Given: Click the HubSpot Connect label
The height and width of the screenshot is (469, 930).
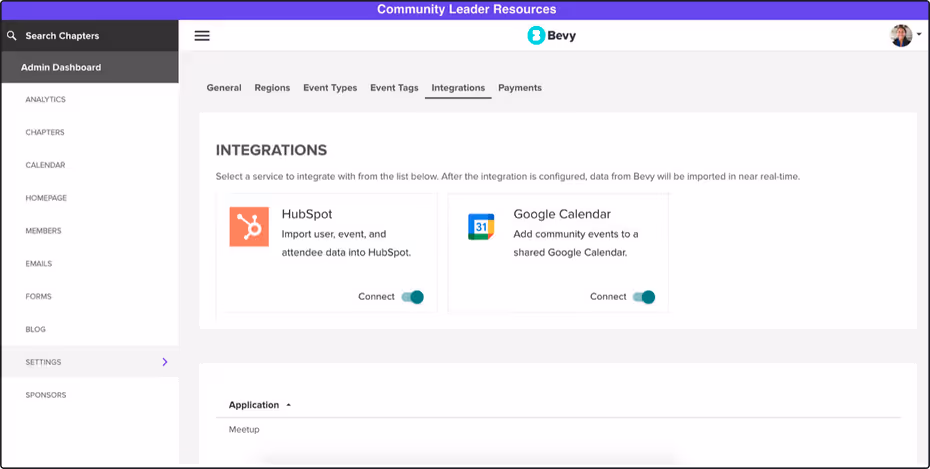Looking at the screenshot, I should [x=376, y=296].
